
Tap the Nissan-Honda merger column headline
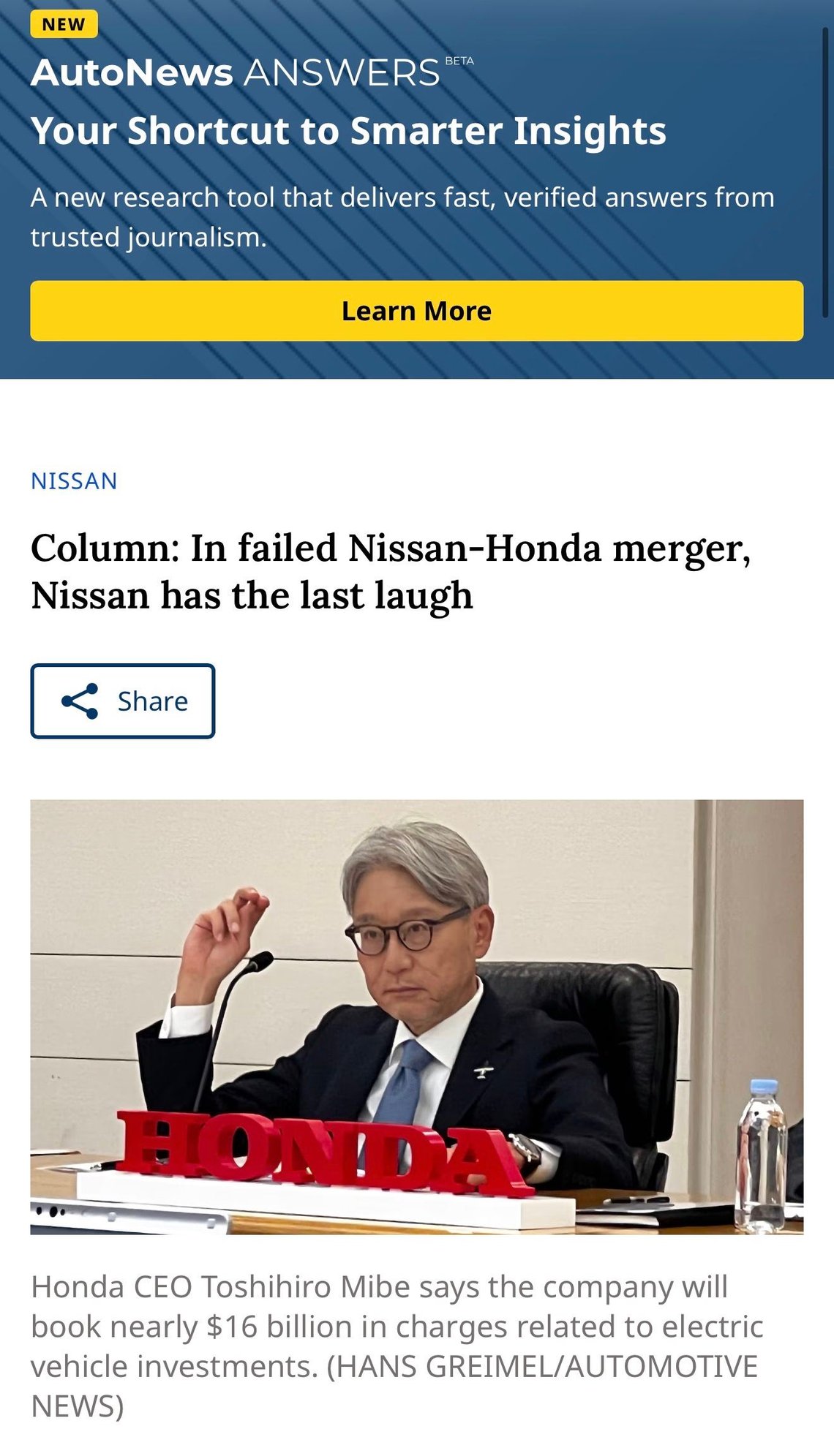click(x=391, y=571)
